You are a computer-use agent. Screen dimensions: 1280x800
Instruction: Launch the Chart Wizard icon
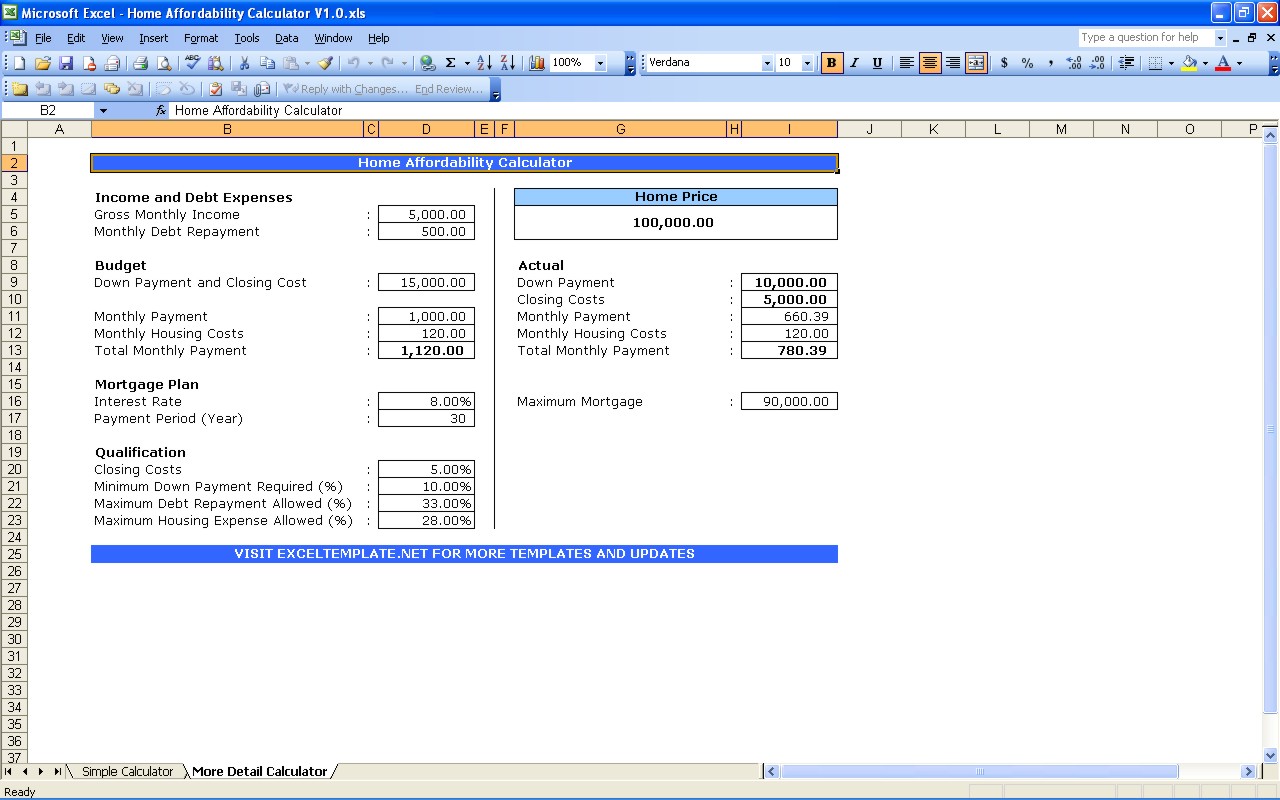537,63
